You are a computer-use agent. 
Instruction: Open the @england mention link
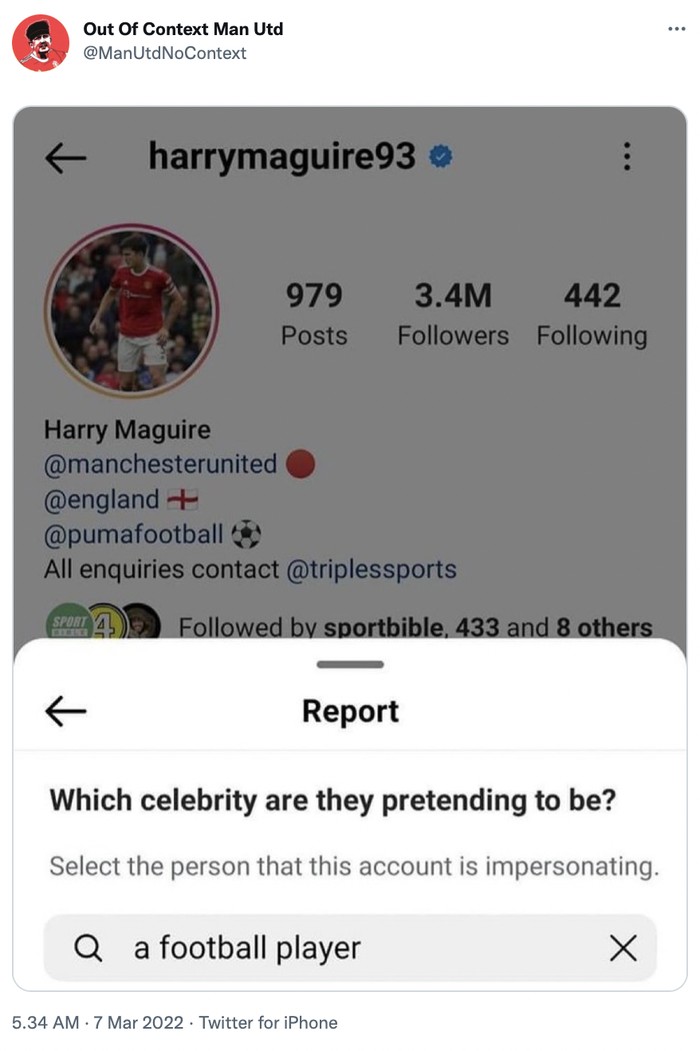(102, 499)
